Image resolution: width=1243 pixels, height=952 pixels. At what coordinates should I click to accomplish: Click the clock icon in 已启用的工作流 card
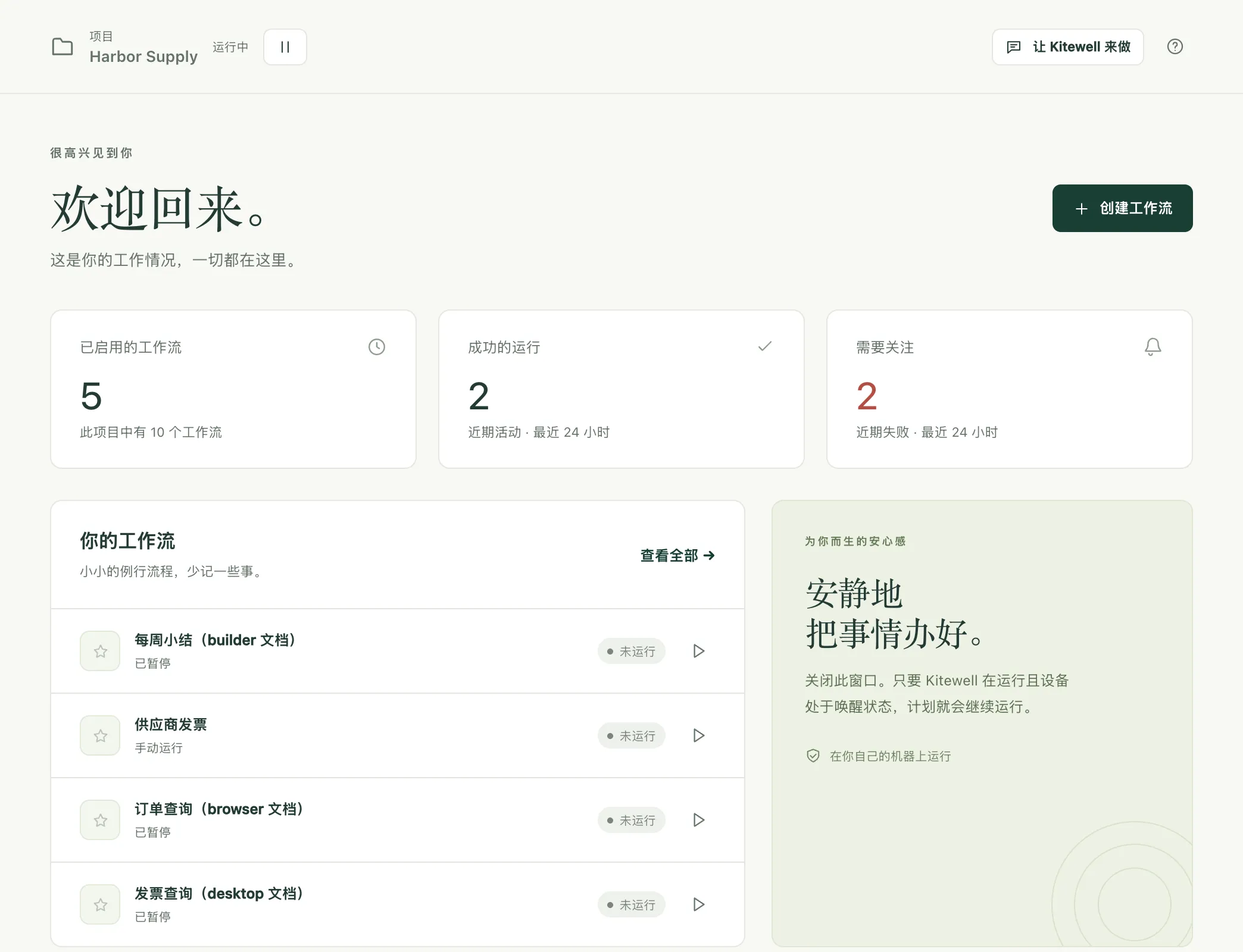[377, 347]
